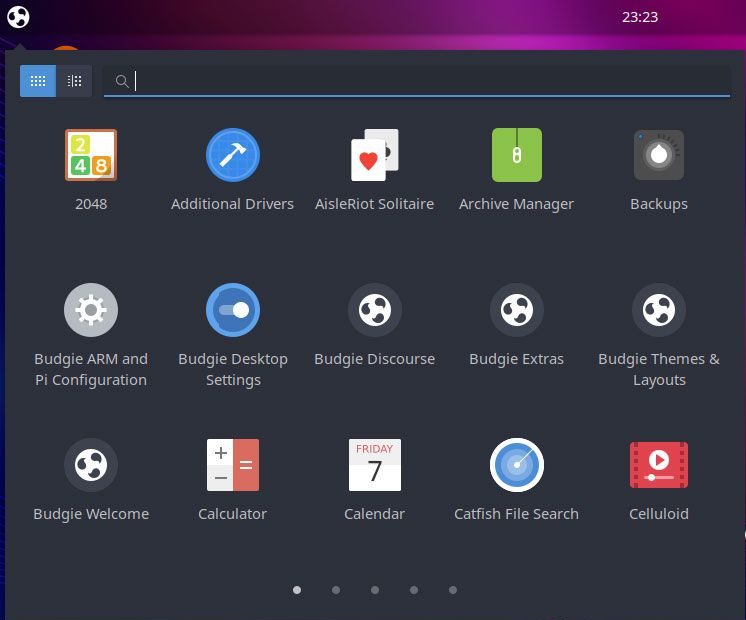Screen dimensions: 746x620
Task: Go to fourth page indicator dot
Action: click(x=414, y=590)
